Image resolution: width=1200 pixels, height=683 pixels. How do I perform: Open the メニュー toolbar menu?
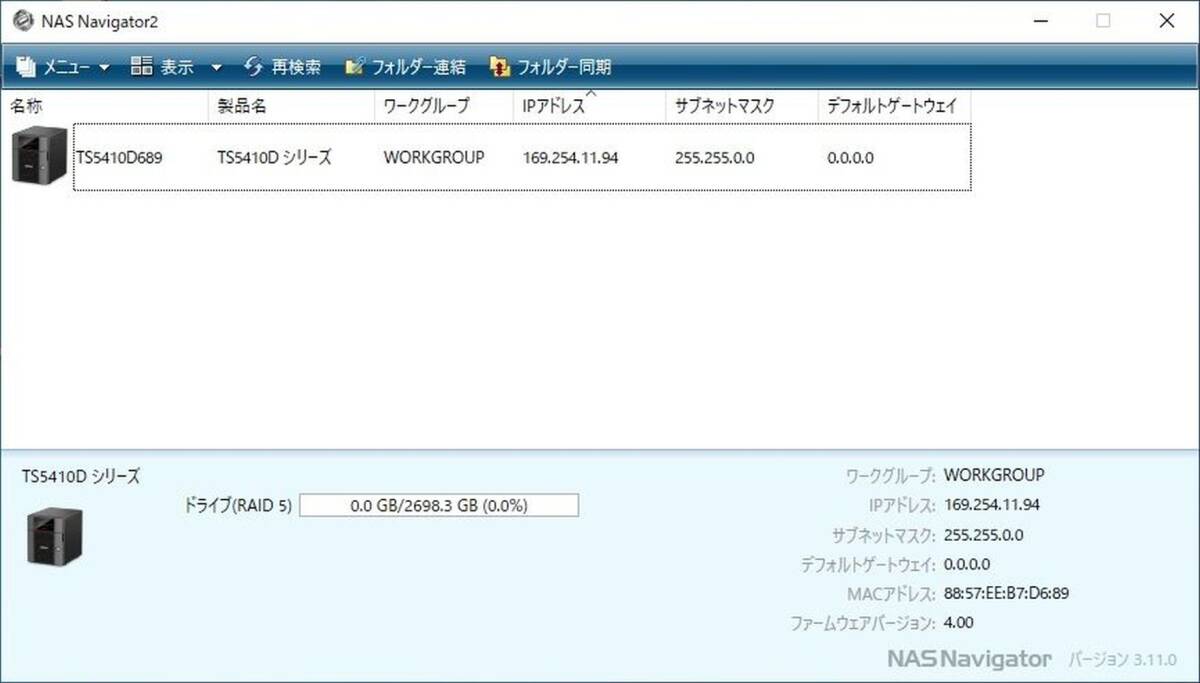pyautogui.click(x=63, y=67)
